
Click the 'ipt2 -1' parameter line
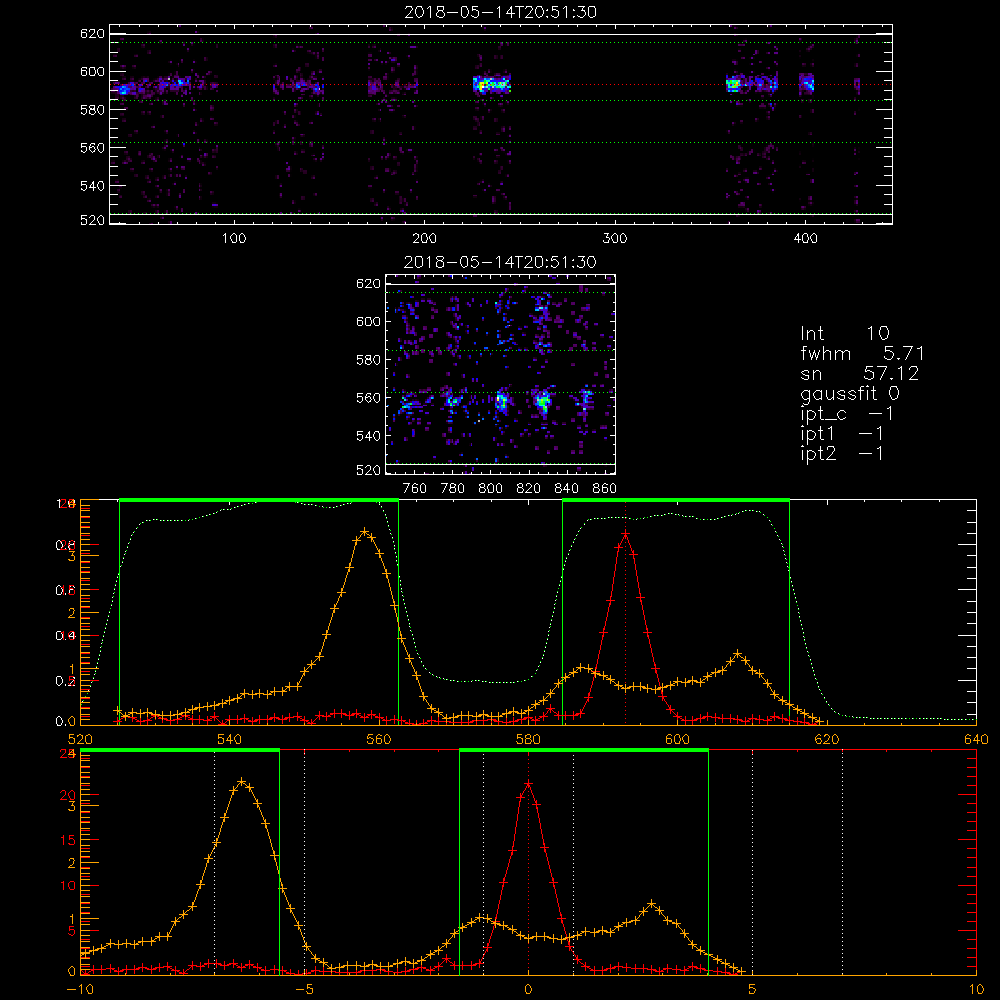(x=842, y=453)
